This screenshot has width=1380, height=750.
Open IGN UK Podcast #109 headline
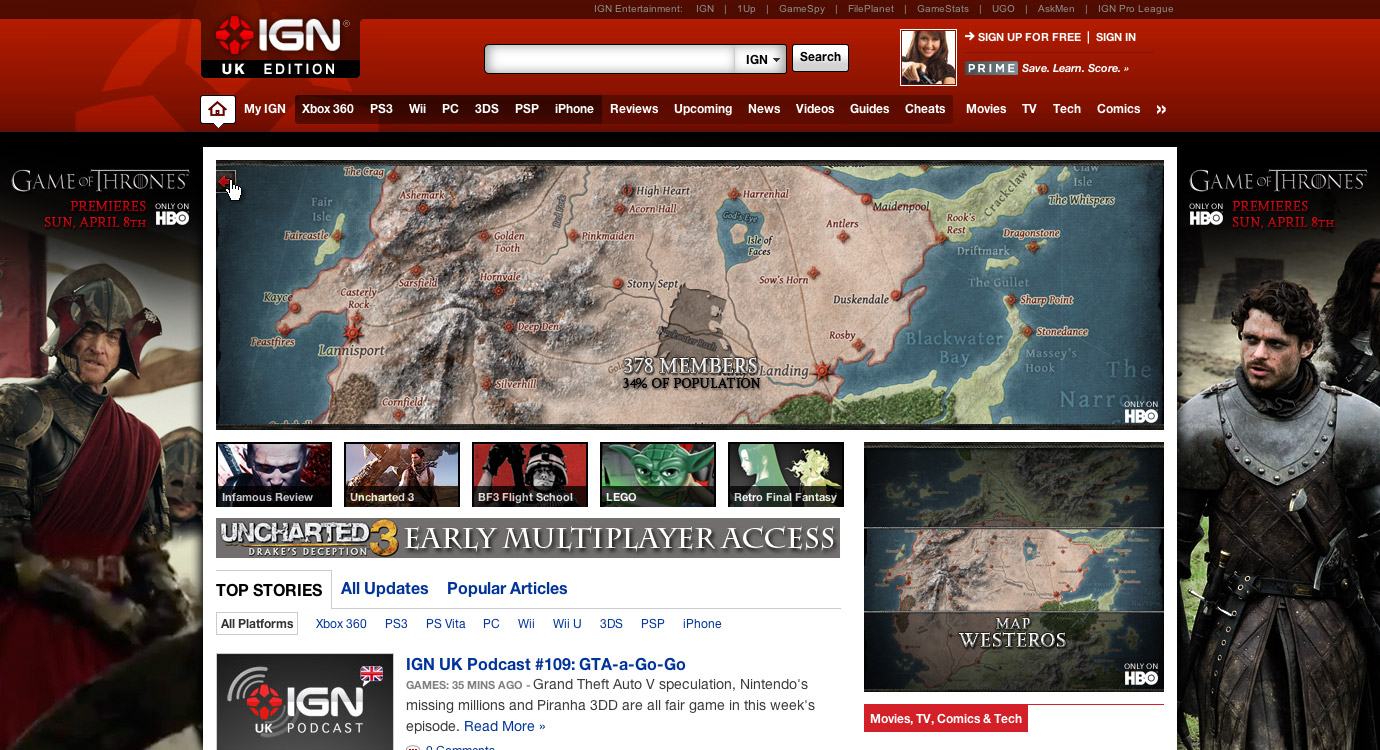point(546,665)
